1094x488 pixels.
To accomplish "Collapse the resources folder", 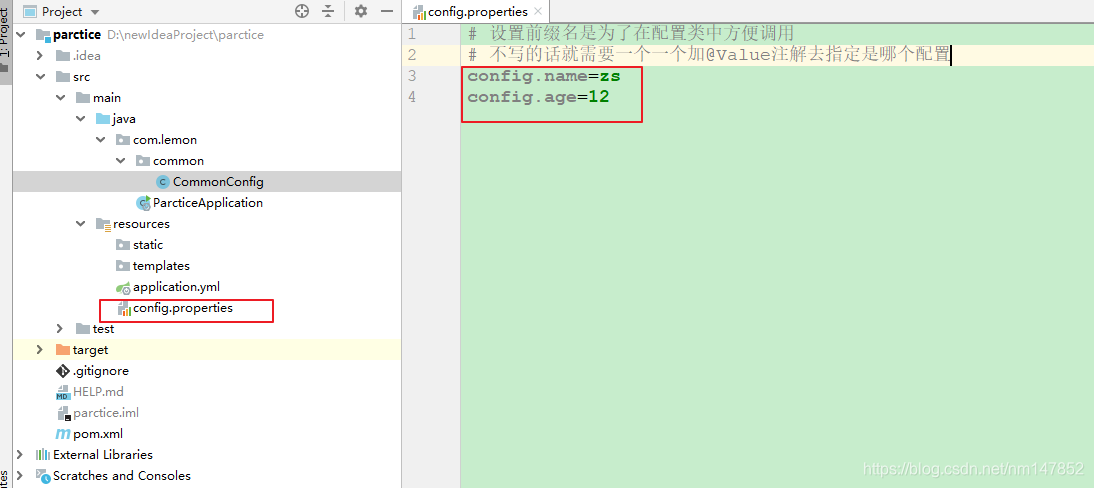I will pos(80,223).
